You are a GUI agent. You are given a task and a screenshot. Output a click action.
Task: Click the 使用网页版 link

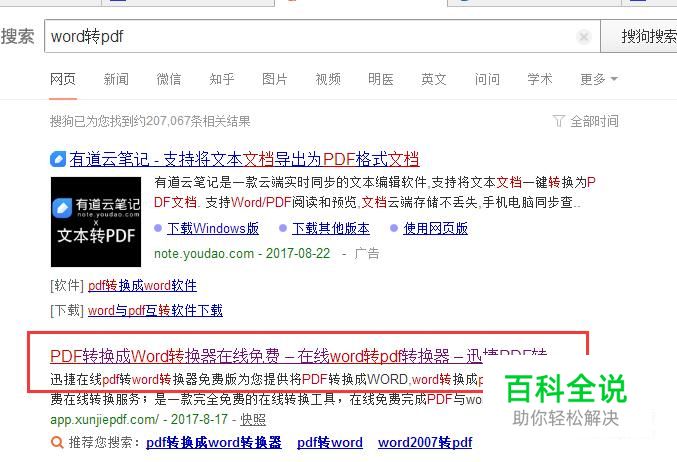[435, 228]
